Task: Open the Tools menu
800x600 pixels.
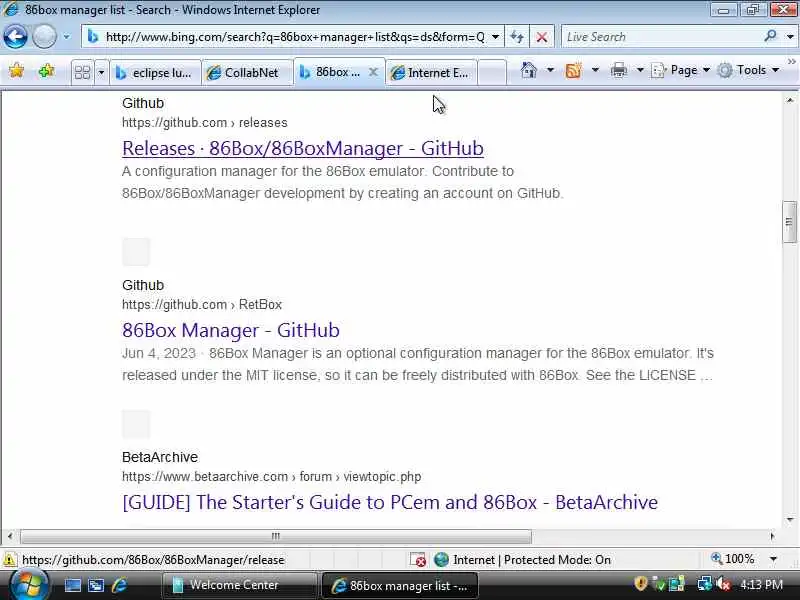Action: (748, 70)
